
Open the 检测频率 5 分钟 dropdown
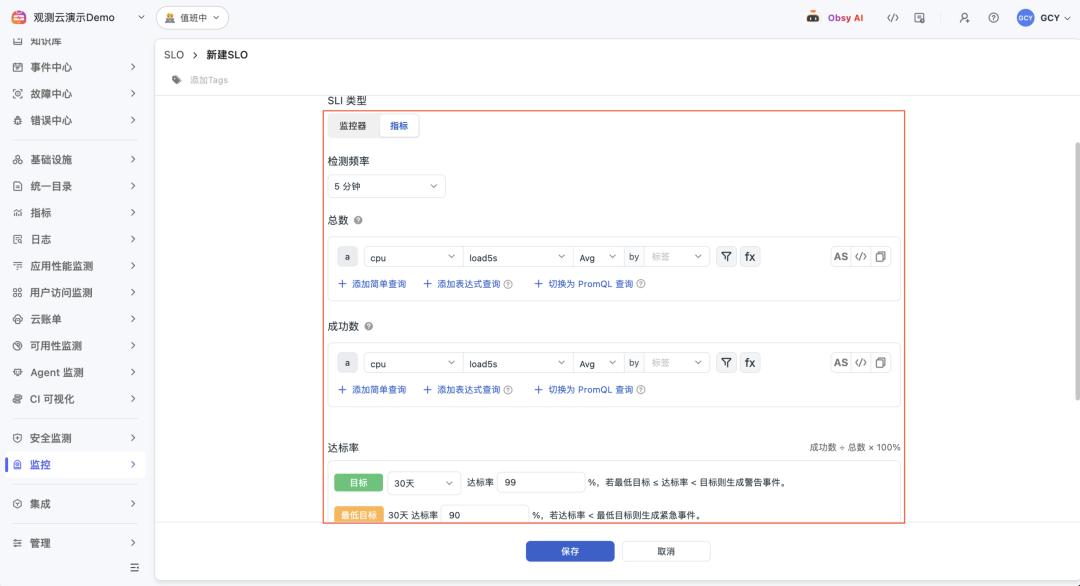point(386,186)
